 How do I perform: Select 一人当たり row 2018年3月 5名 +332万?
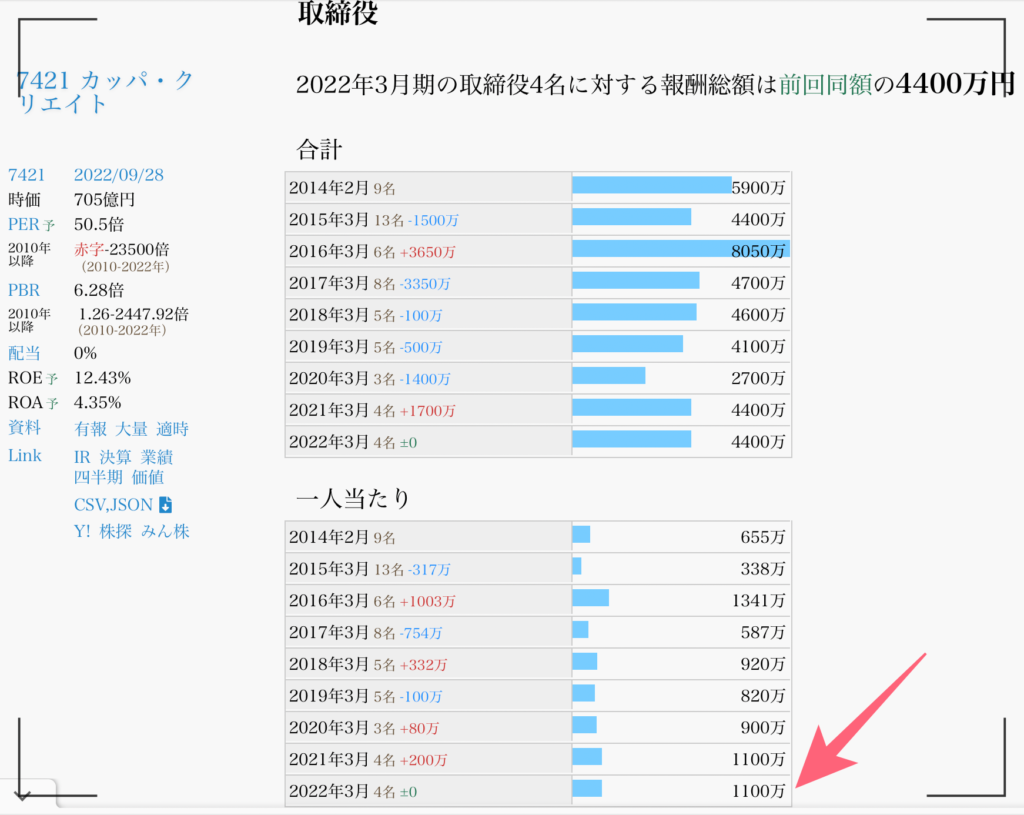pyautogui.click(x=538, y=665)
